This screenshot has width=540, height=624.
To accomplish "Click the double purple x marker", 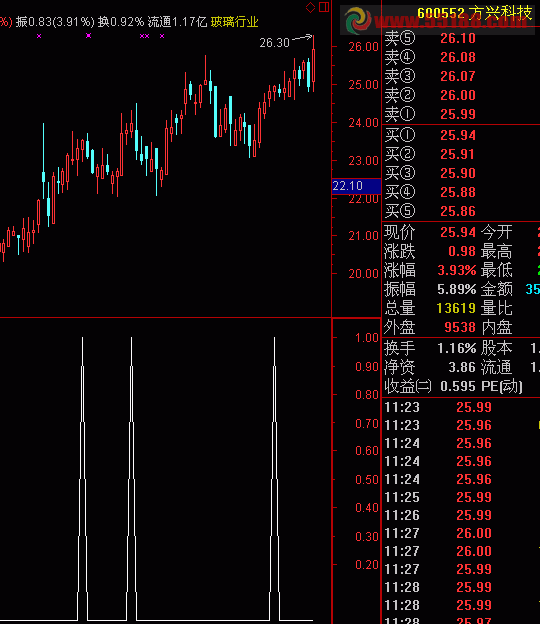I will pos(144,36).
